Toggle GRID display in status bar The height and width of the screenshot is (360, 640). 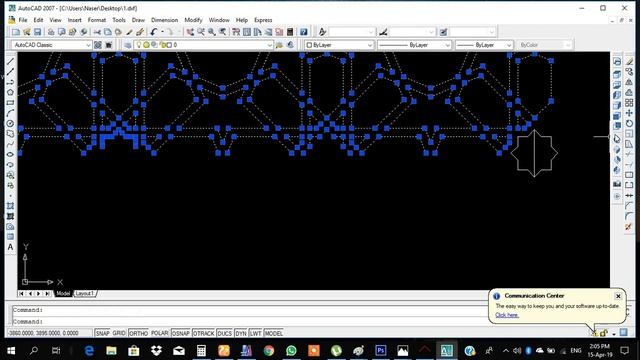click(x=119, y=333)
